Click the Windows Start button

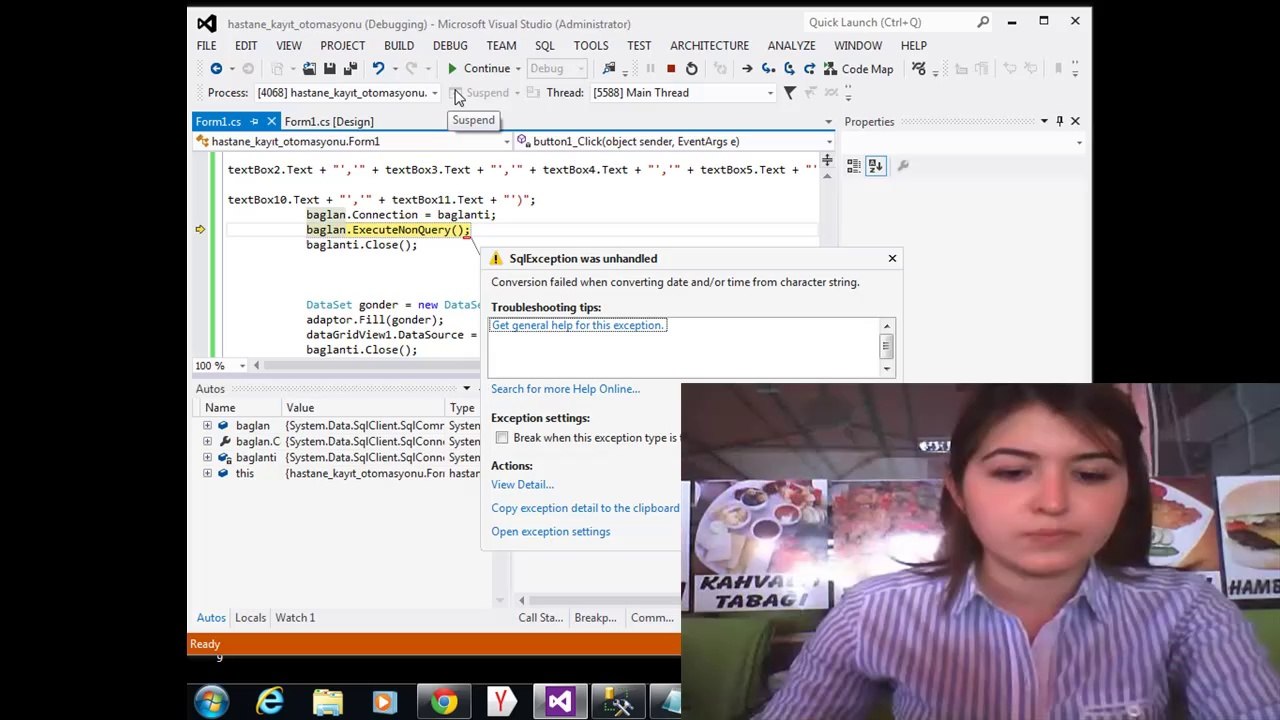(212, 702)
